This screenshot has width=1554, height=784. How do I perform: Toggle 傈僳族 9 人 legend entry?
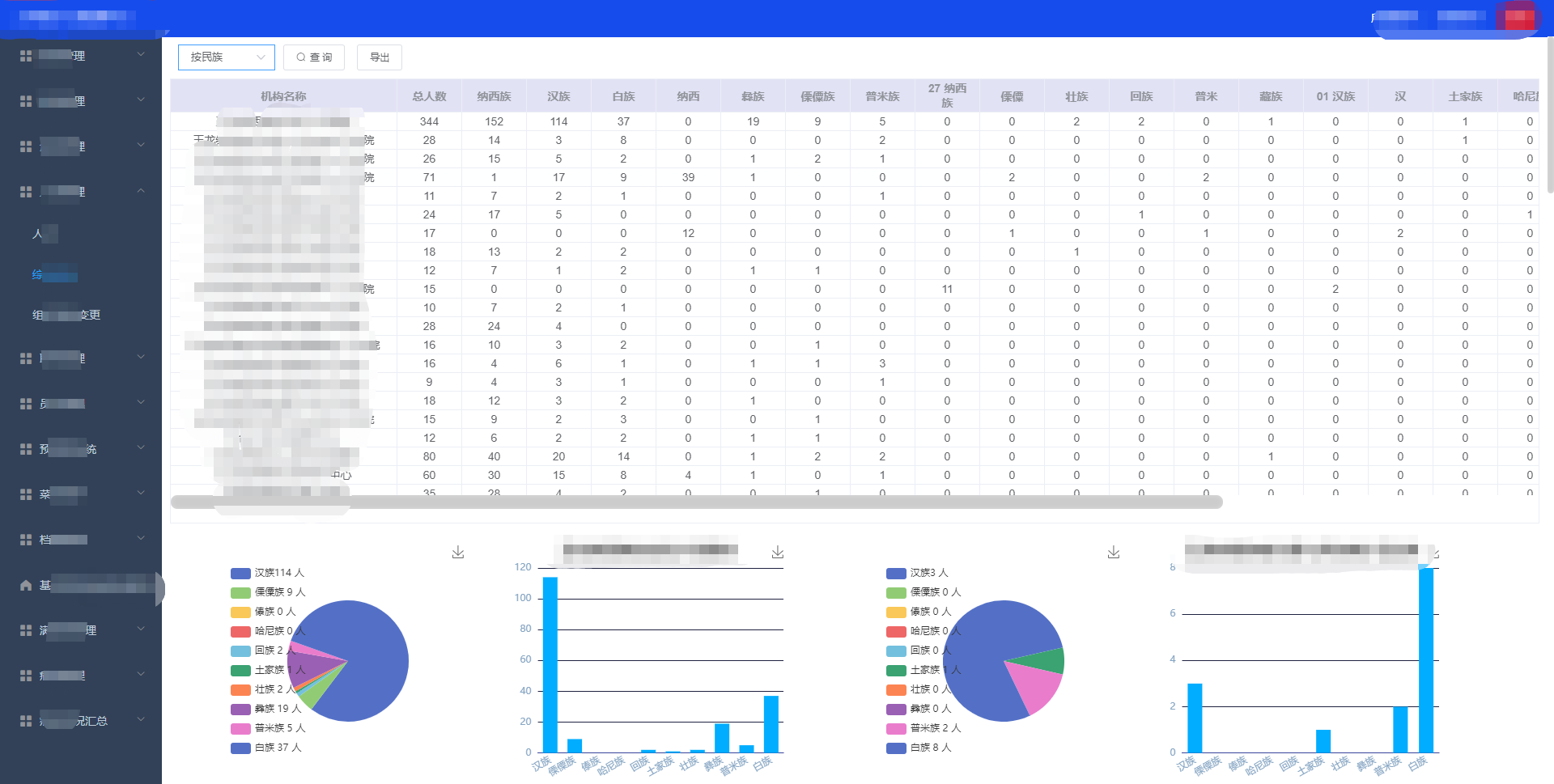pyautogui.click(x=268, y=592)
